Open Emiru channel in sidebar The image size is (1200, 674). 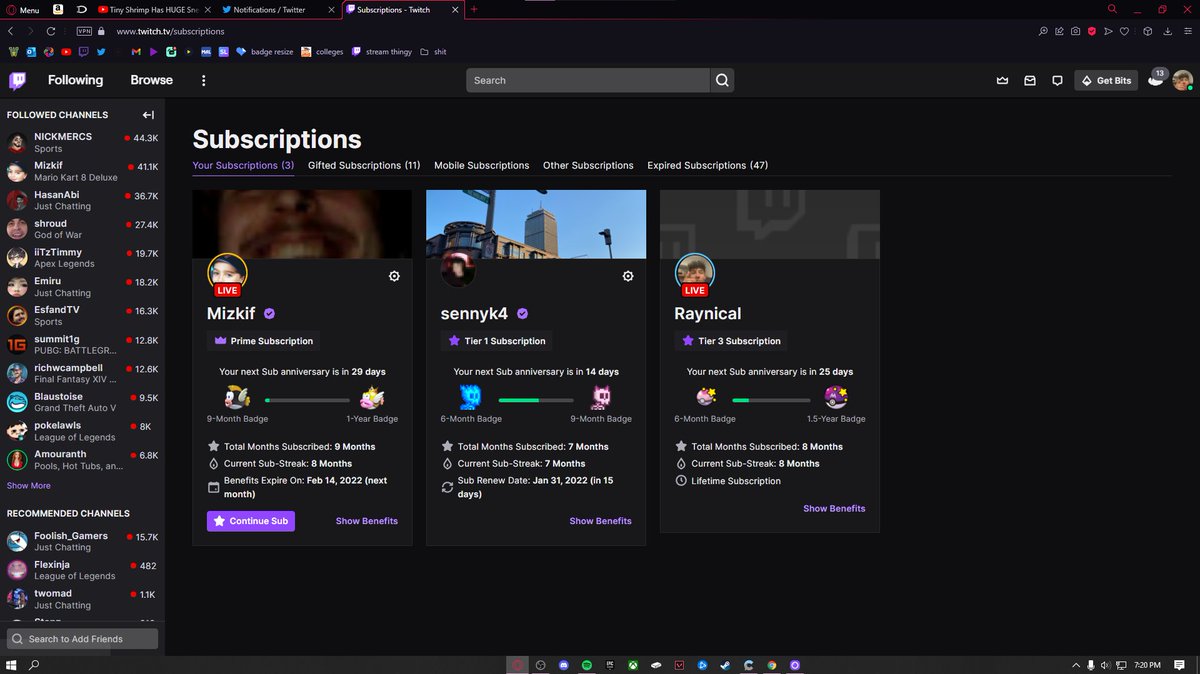click(82, 287)
